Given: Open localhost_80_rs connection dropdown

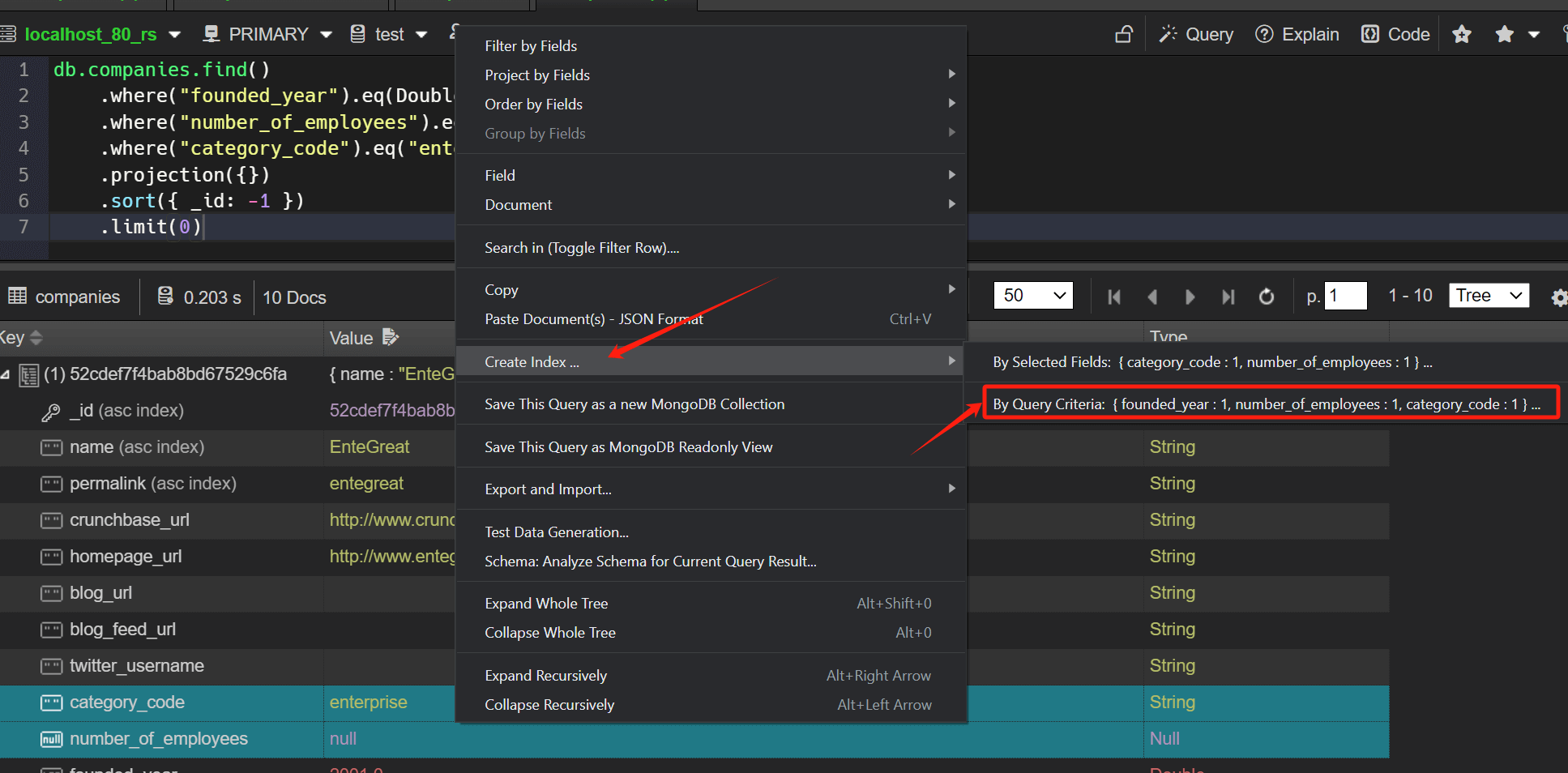Looking at the screenshot, I should (174, 35).
